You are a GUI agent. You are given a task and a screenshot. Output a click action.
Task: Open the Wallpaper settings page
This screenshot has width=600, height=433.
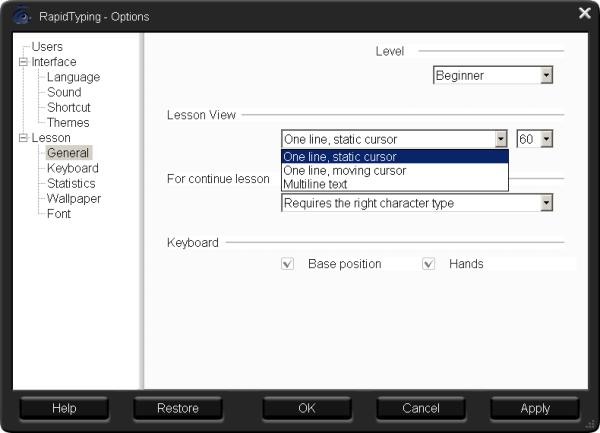point(74,199)
